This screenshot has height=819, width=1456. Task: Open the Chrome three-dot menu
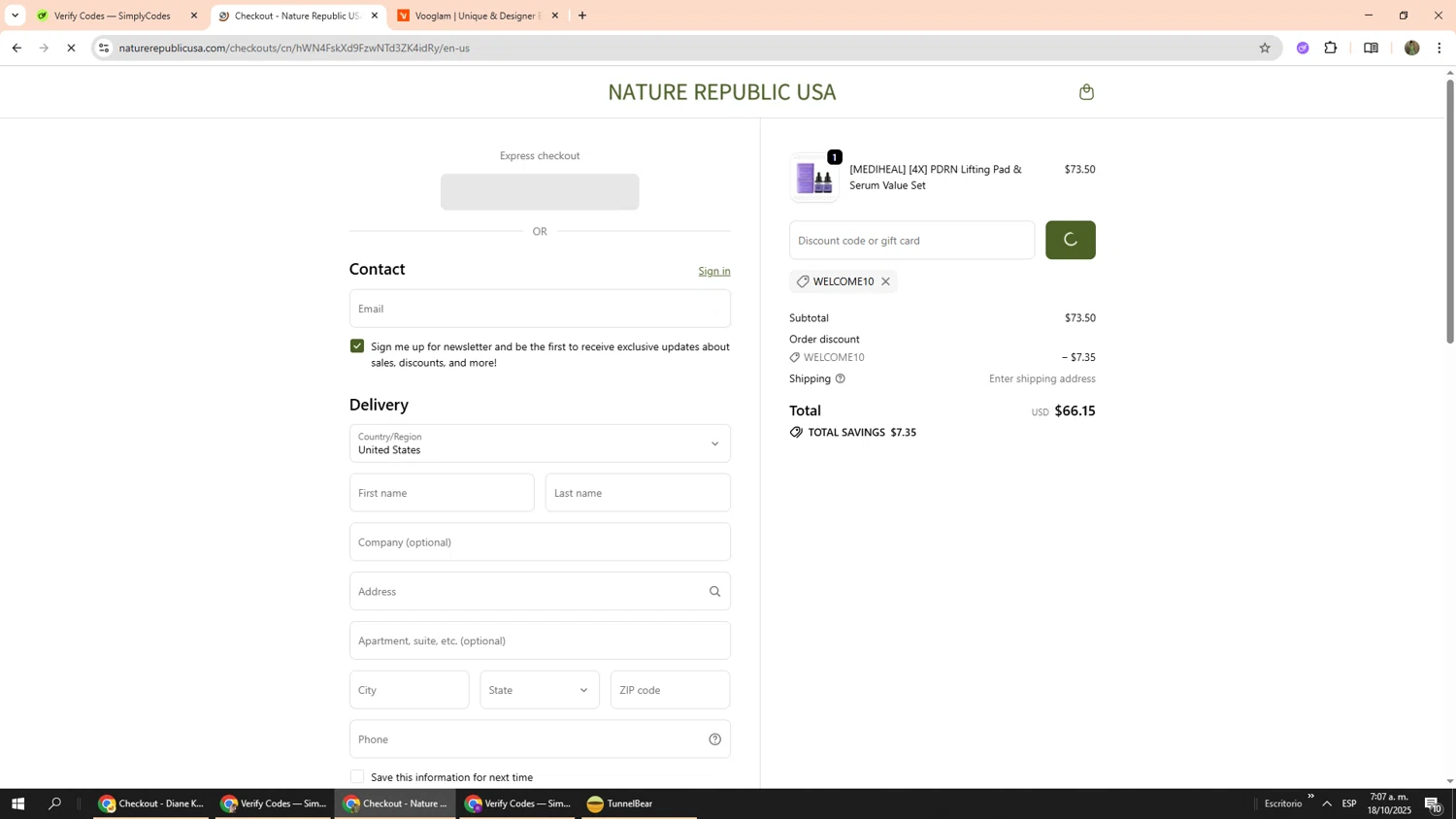coord(1439,48)
